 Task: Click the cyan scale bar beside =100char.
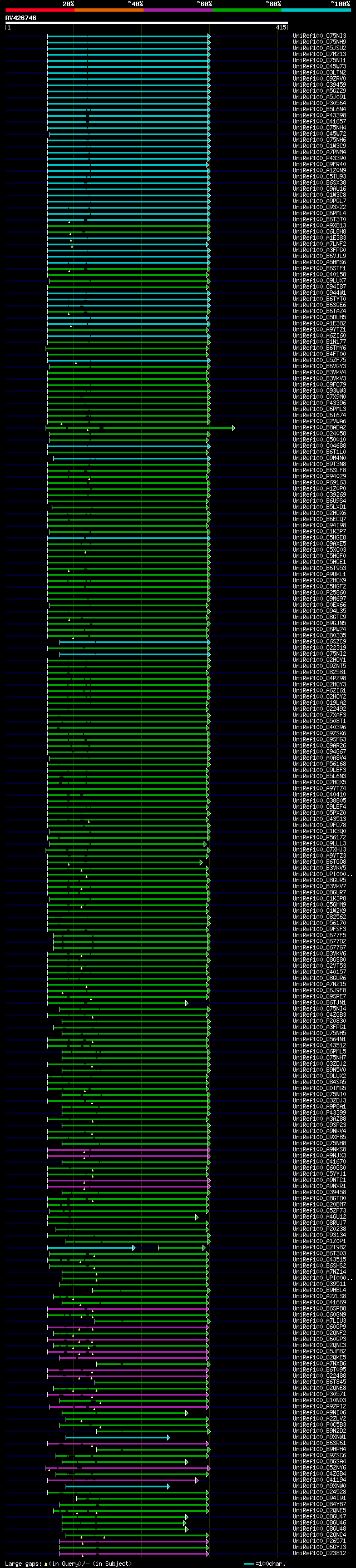point(249,1564)
